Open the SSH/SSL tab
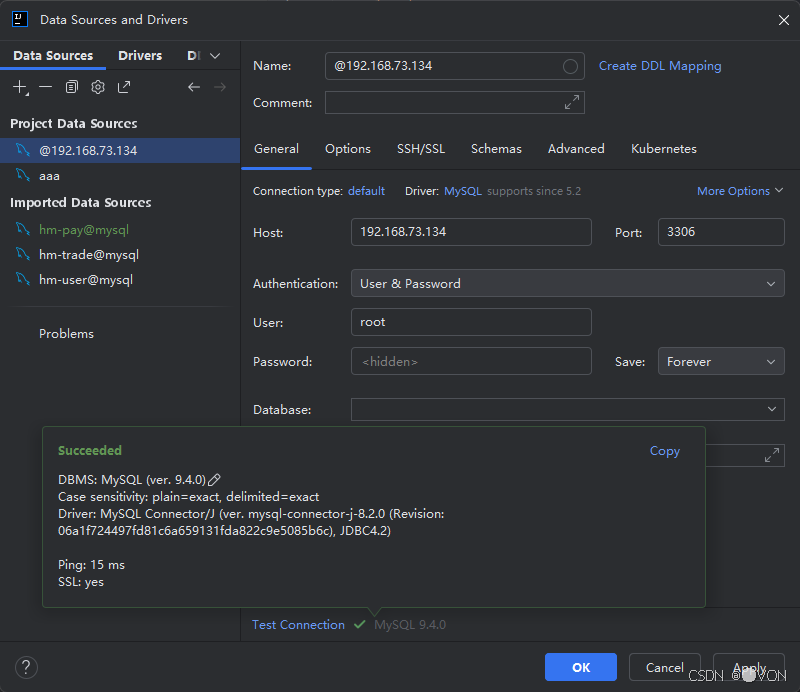Image resolution: width=800 pixels, height=692 pixels. pyautogui.click(x=421, y=149)
